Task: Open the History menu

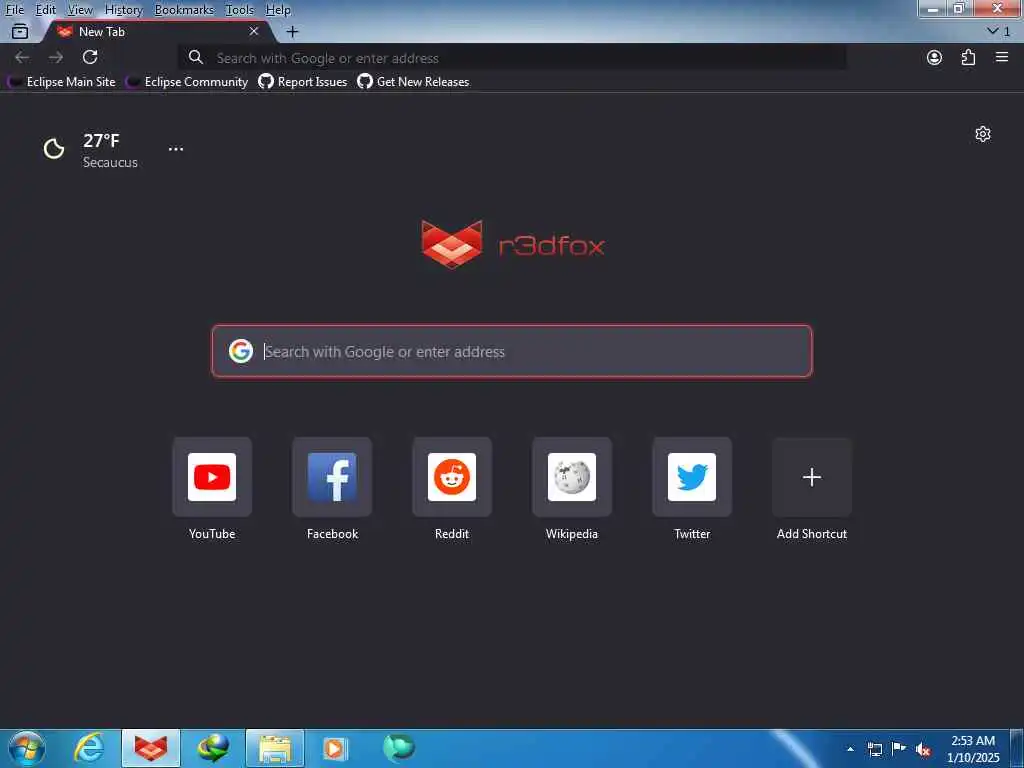Action: [x=123, y=10]
